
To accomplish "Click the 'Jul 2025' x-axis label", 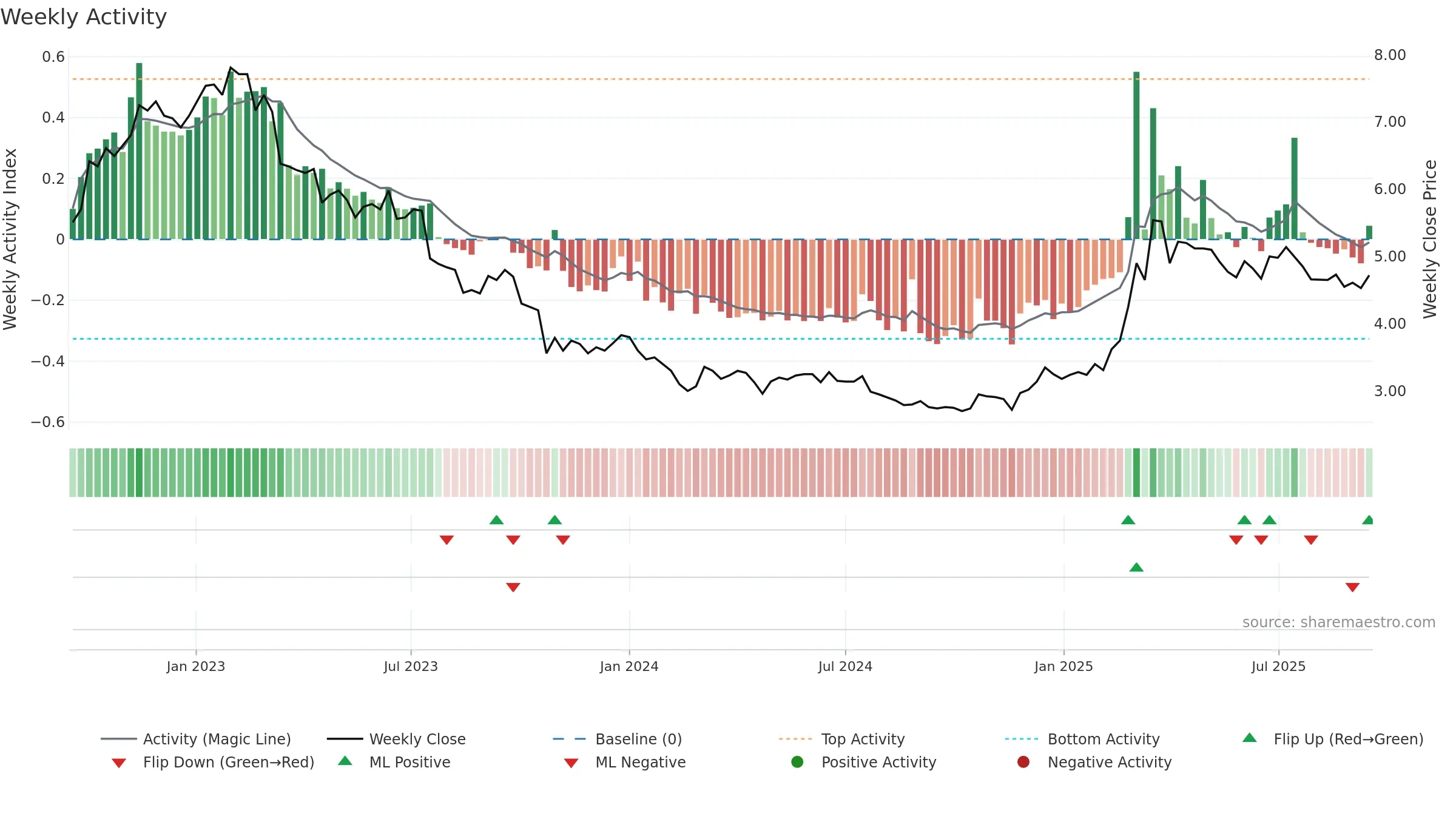I will point(1278,666).
